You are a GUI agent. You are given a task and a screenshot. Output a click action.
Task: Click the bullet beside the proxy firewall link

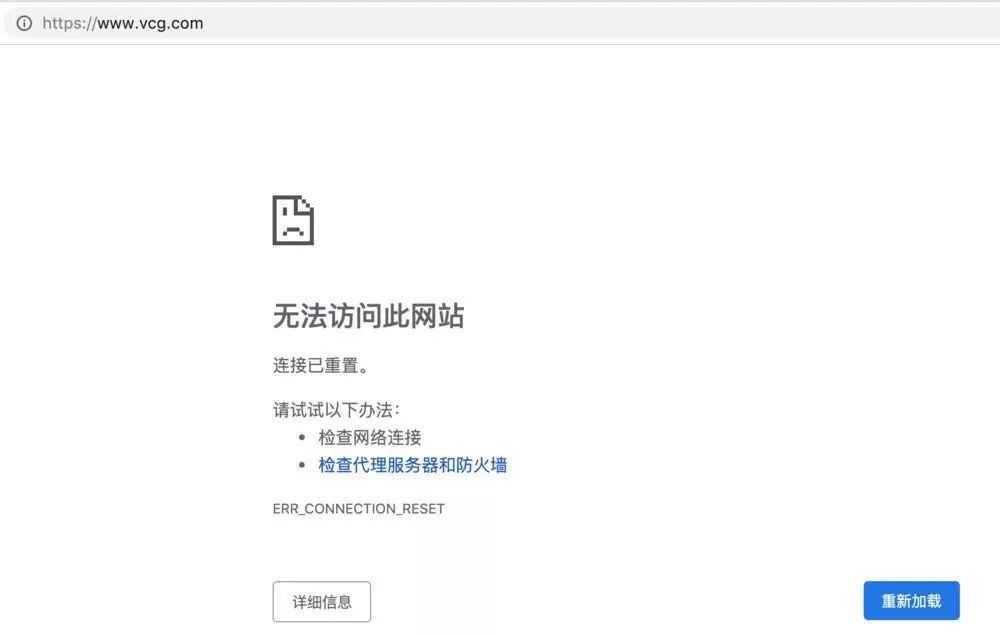pos(302,465)
